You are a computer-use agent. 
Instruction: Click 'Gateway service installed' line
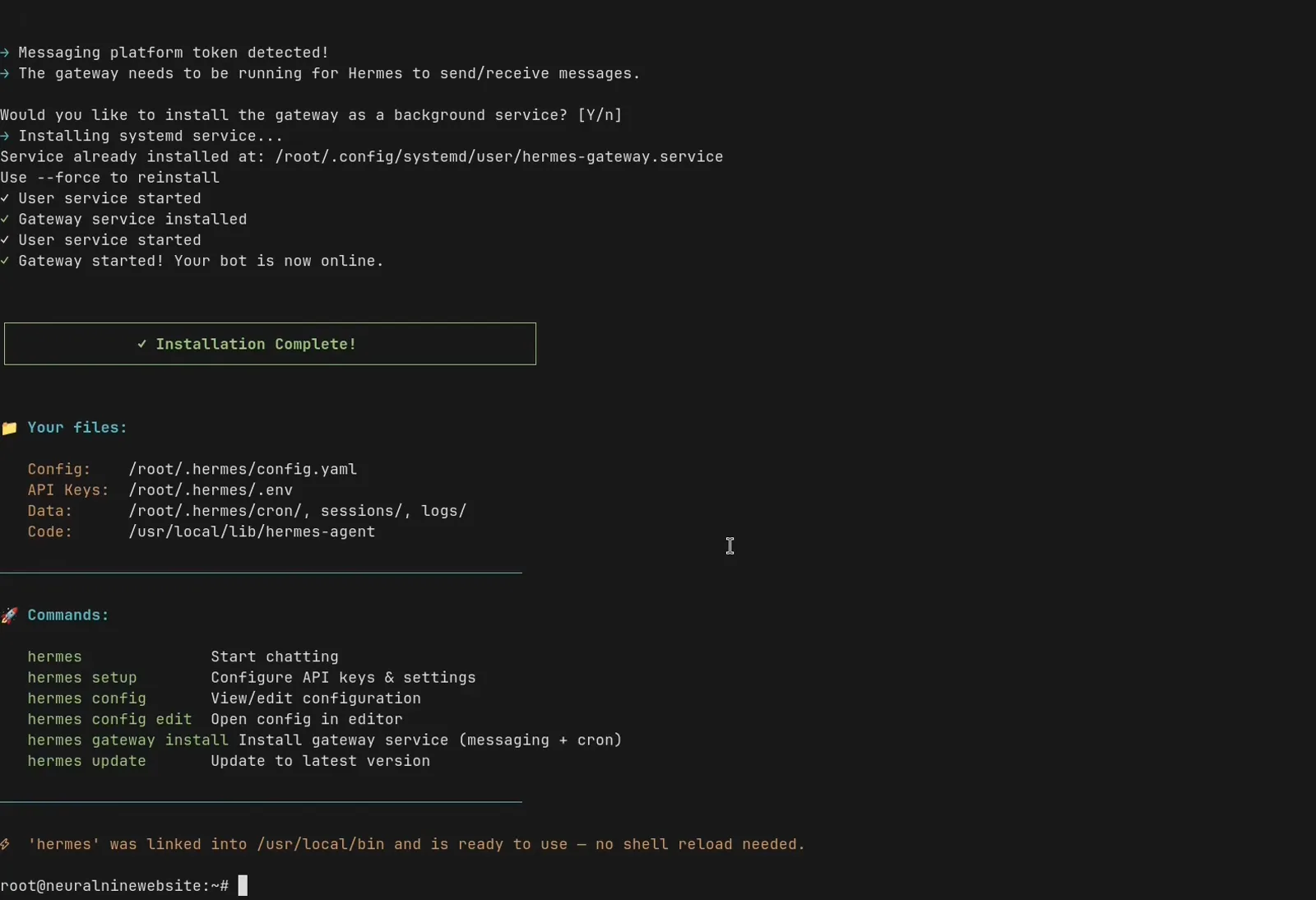pyautogui.click(x=123, y=220)
